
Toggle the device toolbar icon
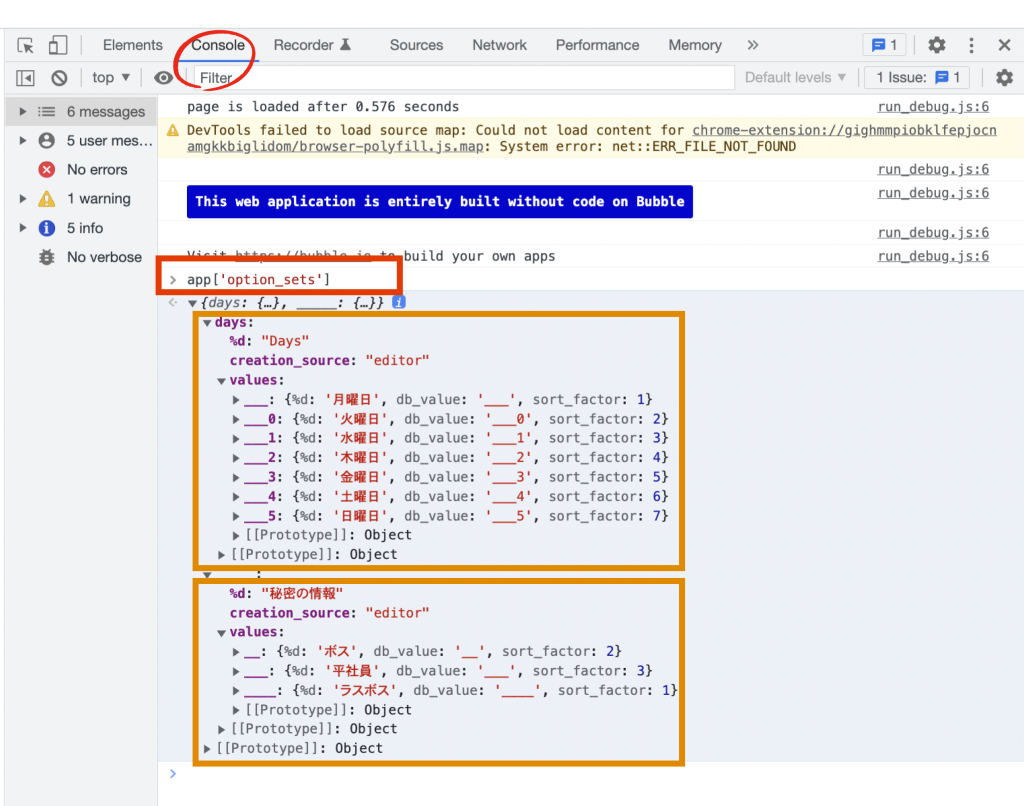point(57,45)
